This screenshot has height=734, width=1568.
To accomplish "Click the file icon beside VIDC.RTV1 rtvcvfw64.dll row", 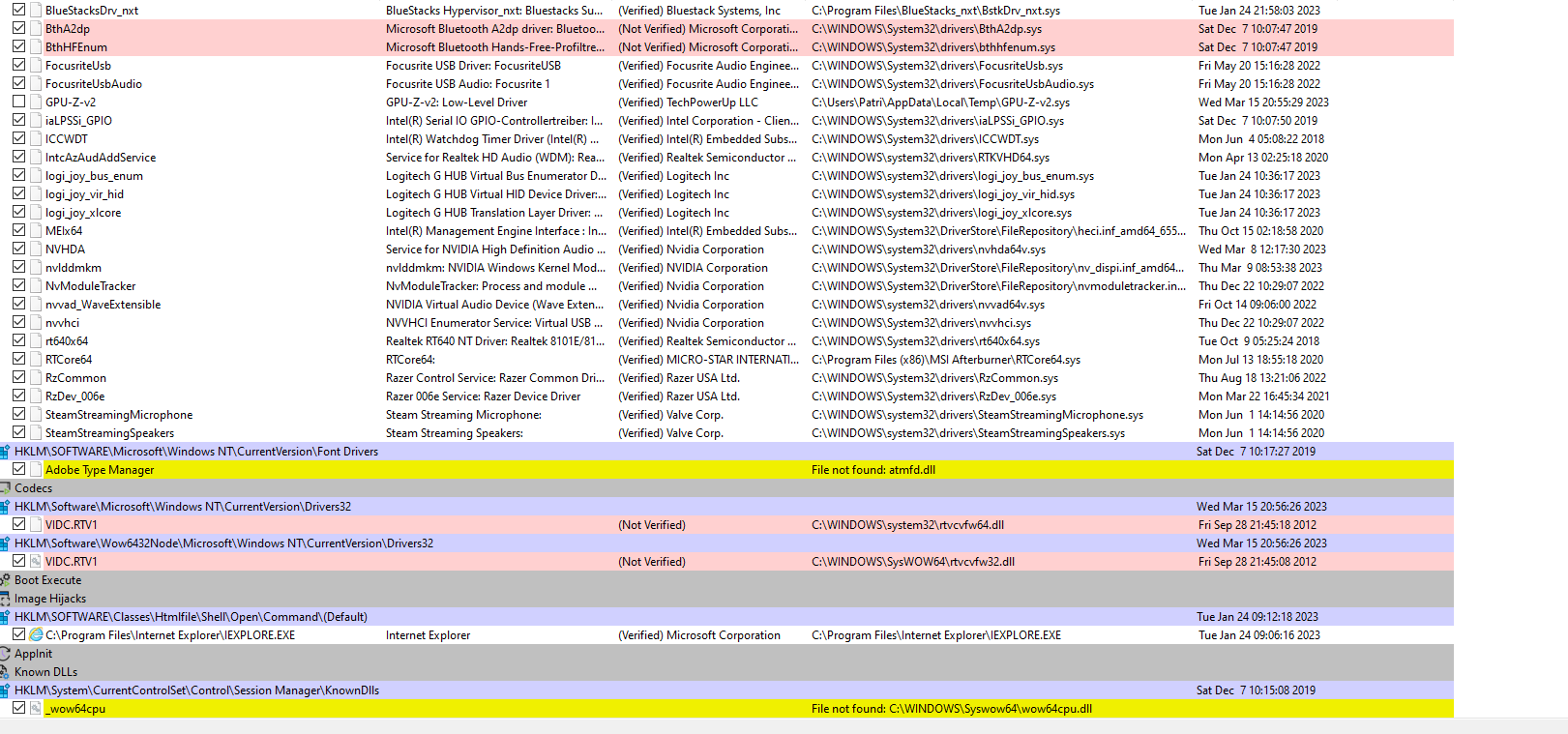I will click(x=36, y=525).
